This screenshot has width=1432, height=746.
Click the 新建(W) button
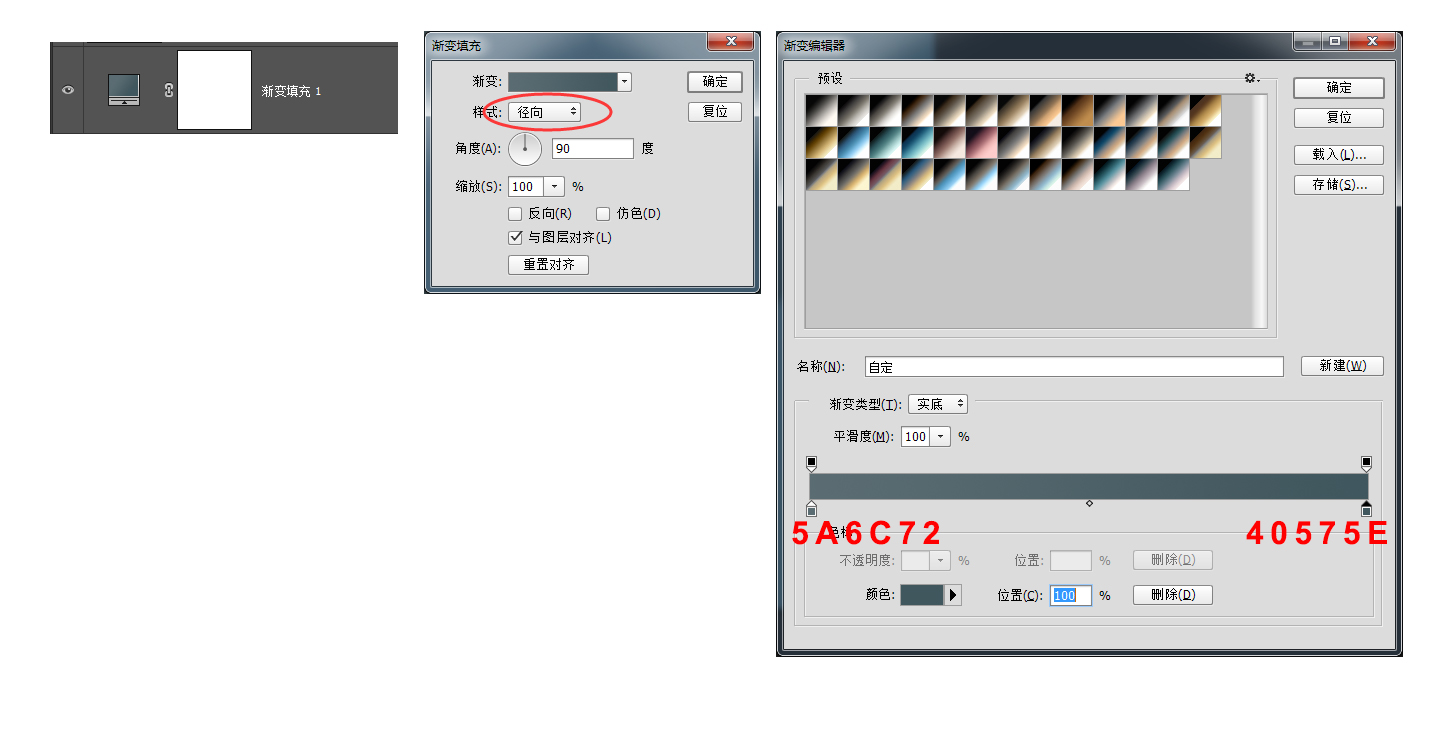tap(1342, 366)
